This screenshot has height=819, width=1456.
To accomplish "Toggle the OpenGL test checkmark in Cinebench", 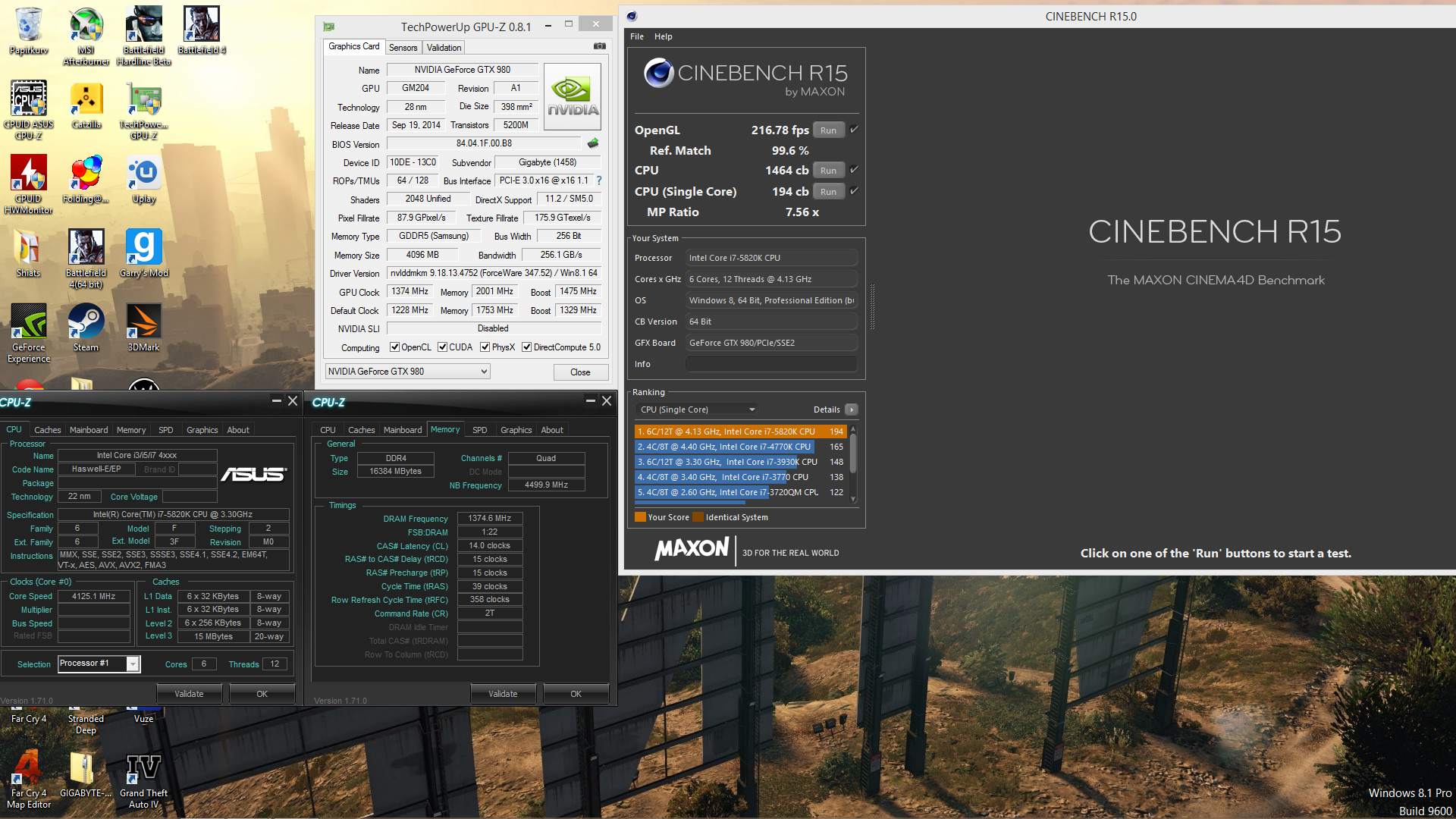I will pos(854,130).
